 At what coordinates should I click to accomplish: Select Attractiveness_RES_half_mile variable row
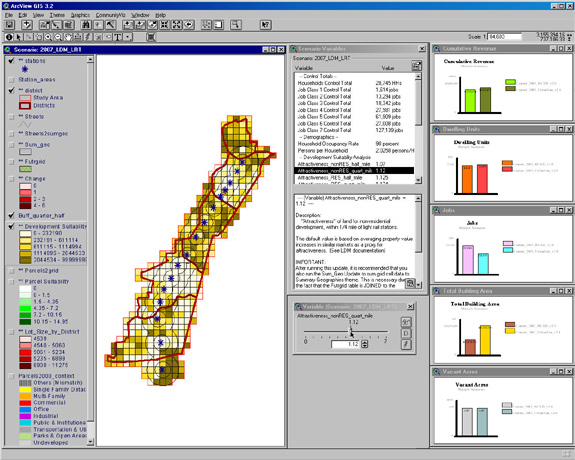354,178
